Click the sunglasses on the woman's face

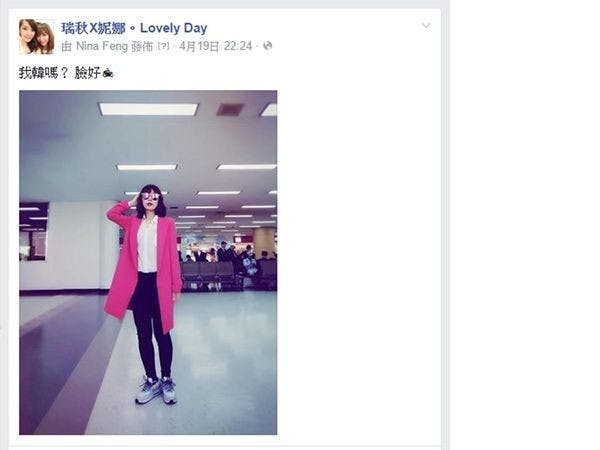(151, 196)
